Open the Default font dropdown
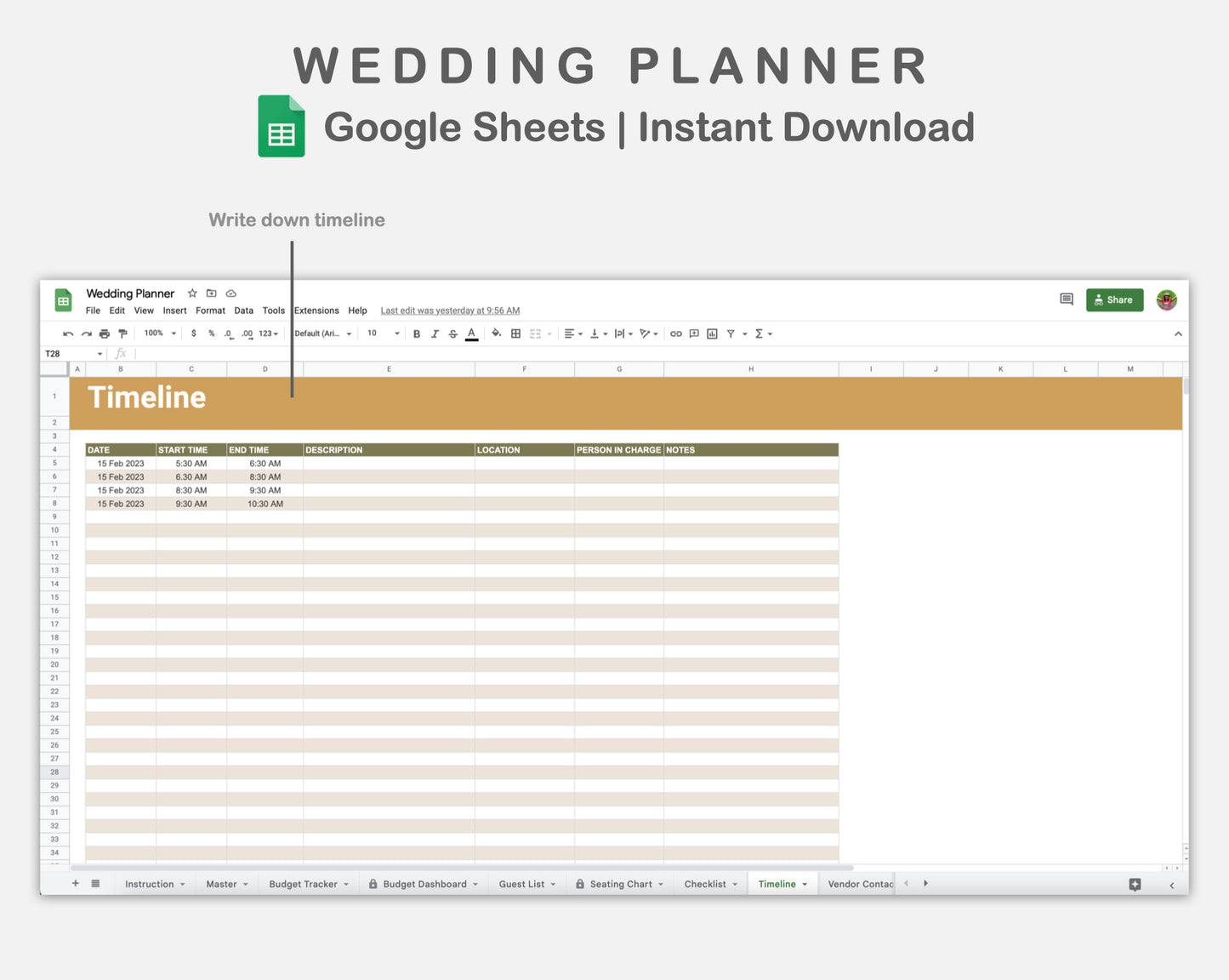The image size is (1229, 980). click(322, 333)
